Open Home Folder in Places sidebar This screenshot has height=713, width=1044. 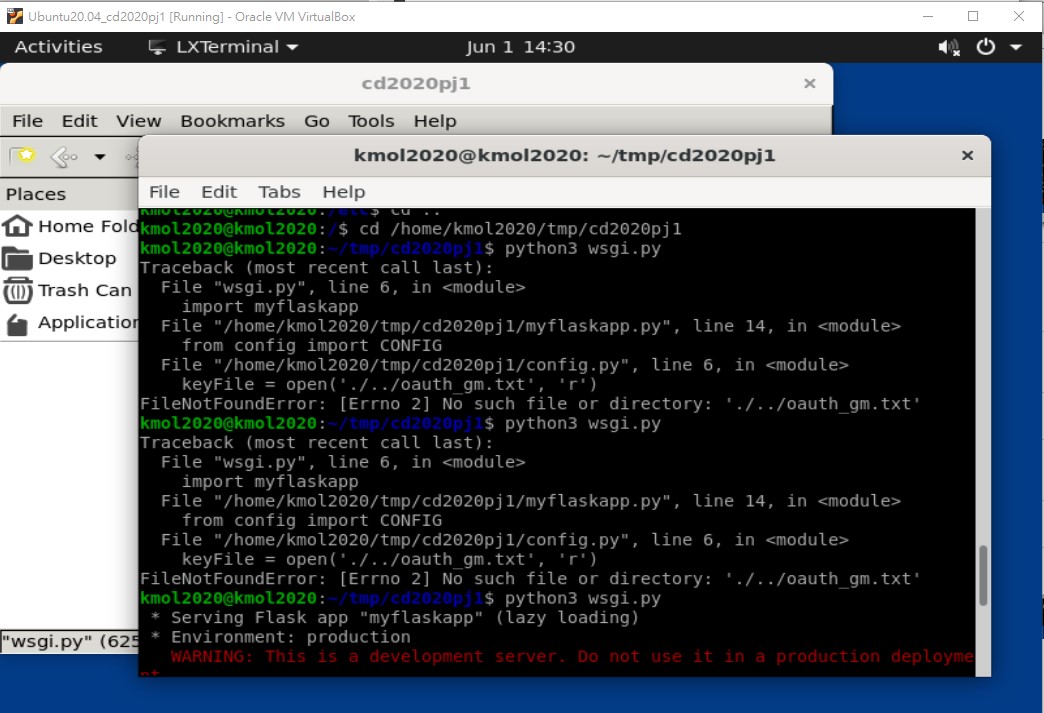70,226
